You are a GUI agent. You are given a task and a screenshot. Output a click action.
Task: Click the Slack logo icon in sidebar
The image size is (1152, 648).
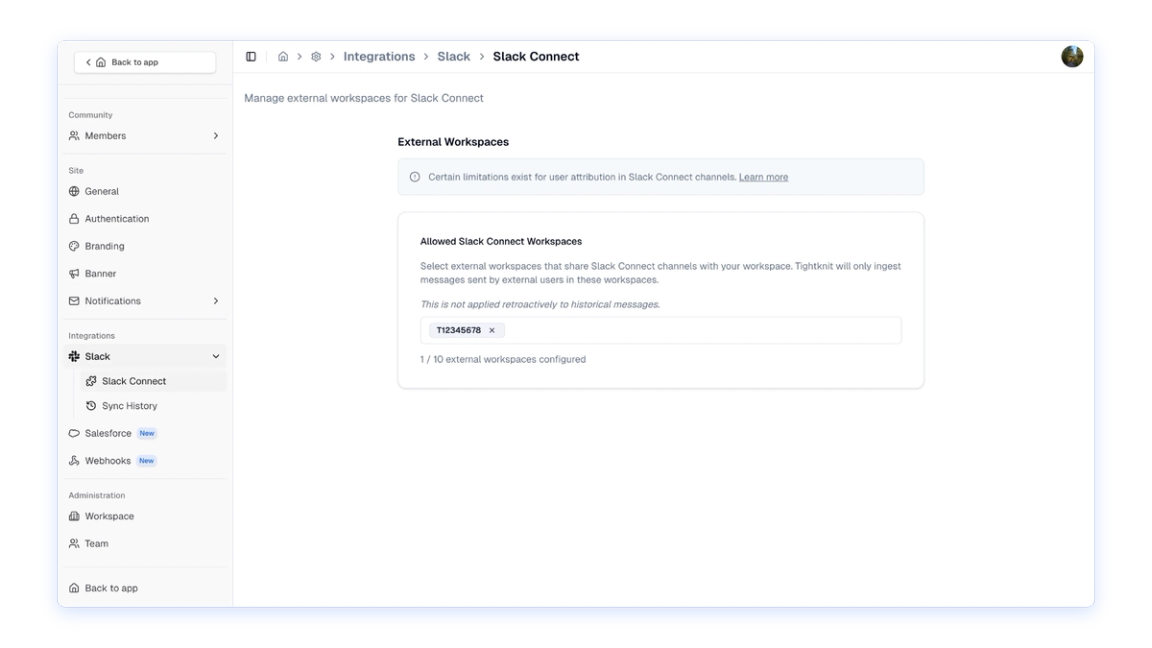tap(74, 356)
